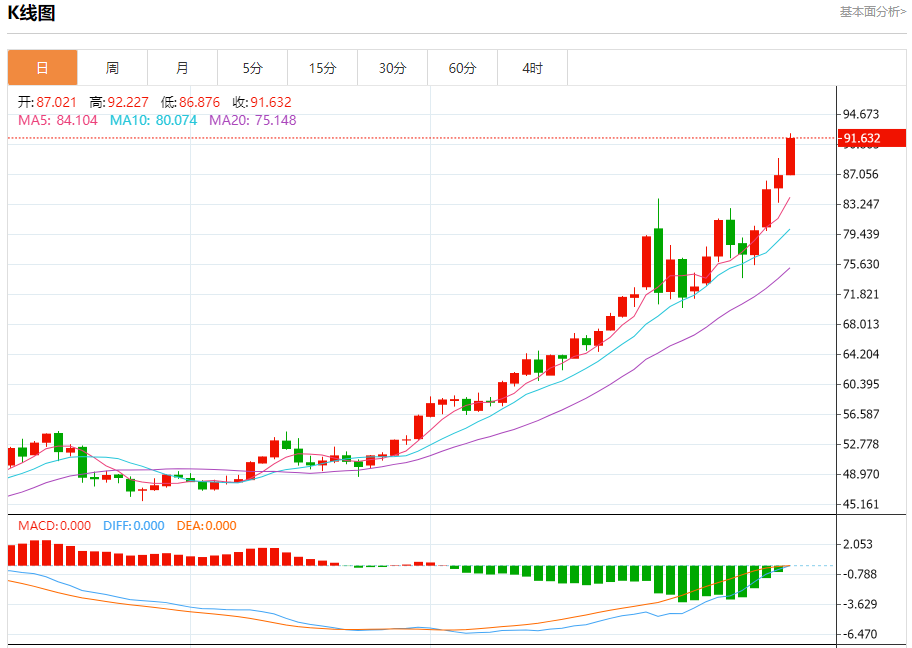The height and width of the screenshot is (648, 912).
Task: Click the 94.673 price axis label
Action: coord(861,114)
